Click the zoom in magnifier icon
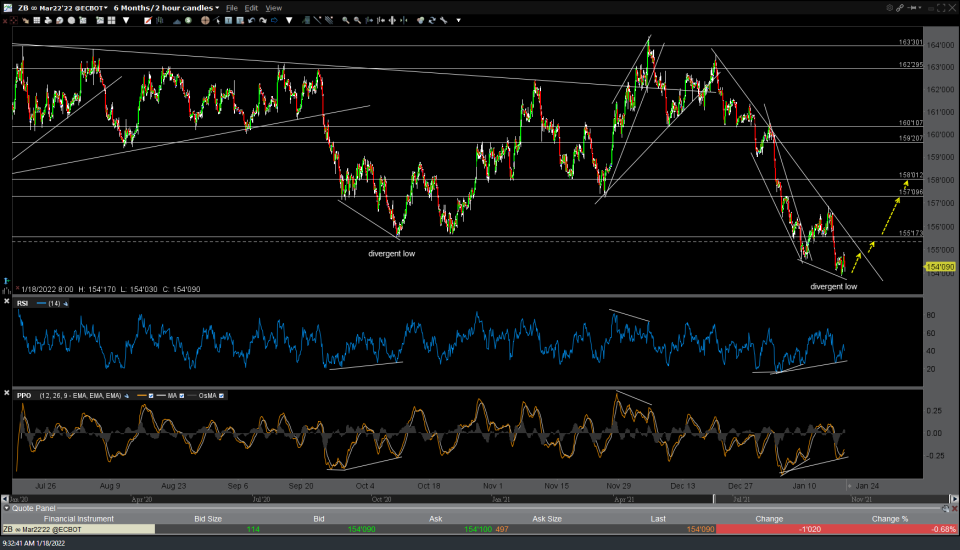This screenshot has height=550, width=960. 346,19
